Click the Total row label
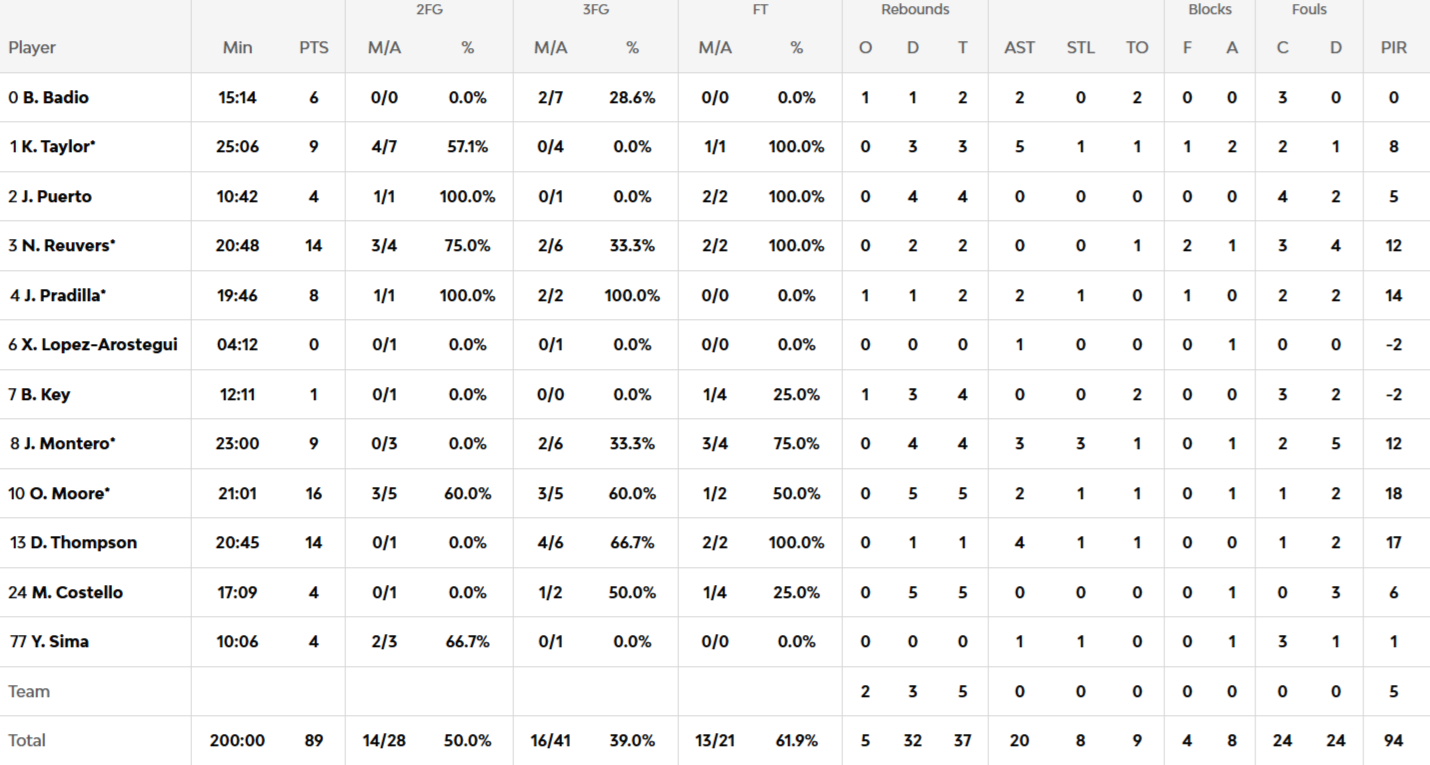The height and width of the screenshot is (765, 1430). click(x=27, y=741)
